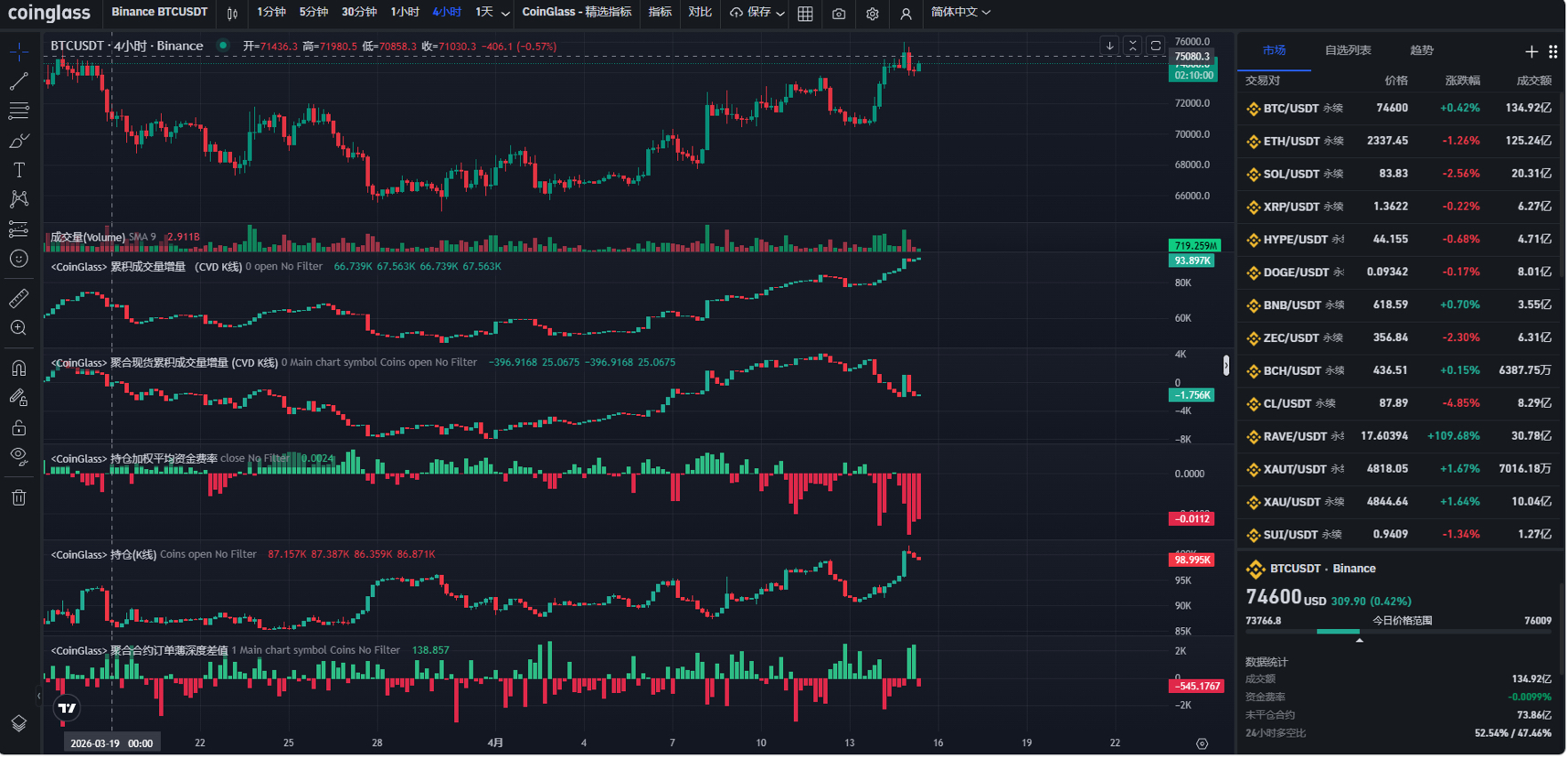Select the brush drawing tool
The width and height of the screenshot is (1568, 757).
coord(18,141)
